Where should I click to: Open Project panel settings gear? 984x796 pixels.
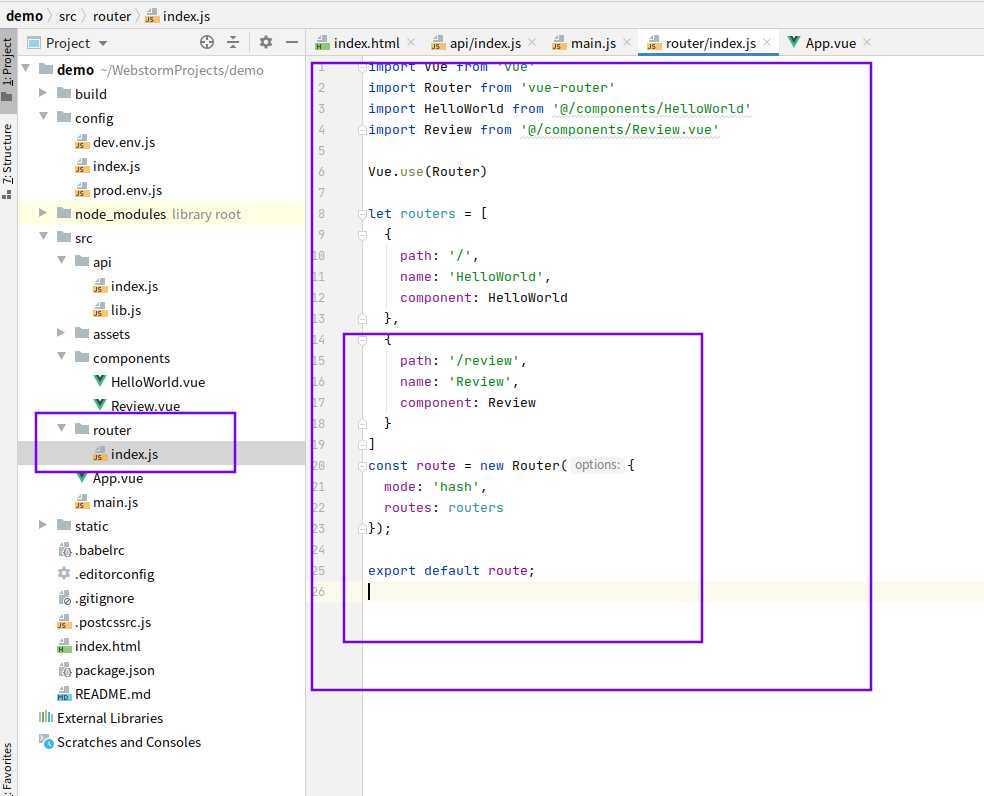pyautogui.click(x=265, y=42)
